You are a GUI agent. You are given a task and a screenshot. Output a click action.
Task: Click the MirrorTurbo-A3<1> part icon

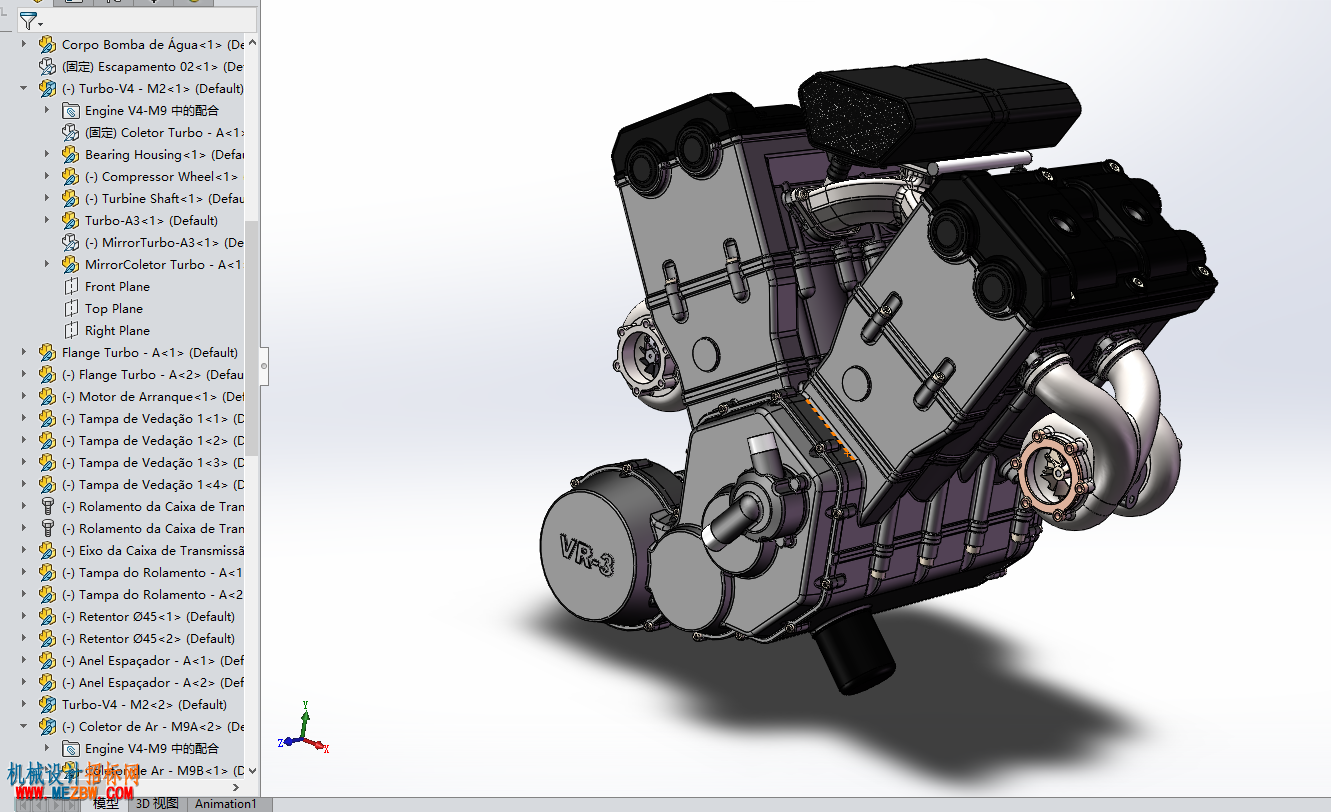[70, 242]
